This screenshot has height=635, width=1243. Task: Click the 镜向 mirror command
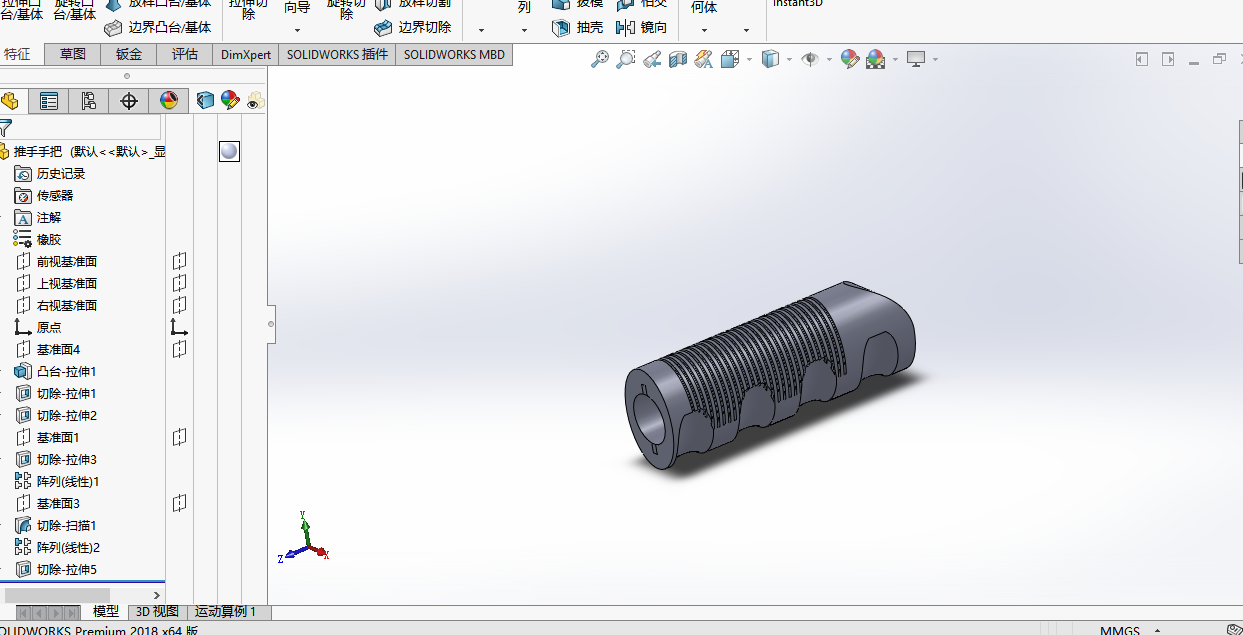click(642, 27)
